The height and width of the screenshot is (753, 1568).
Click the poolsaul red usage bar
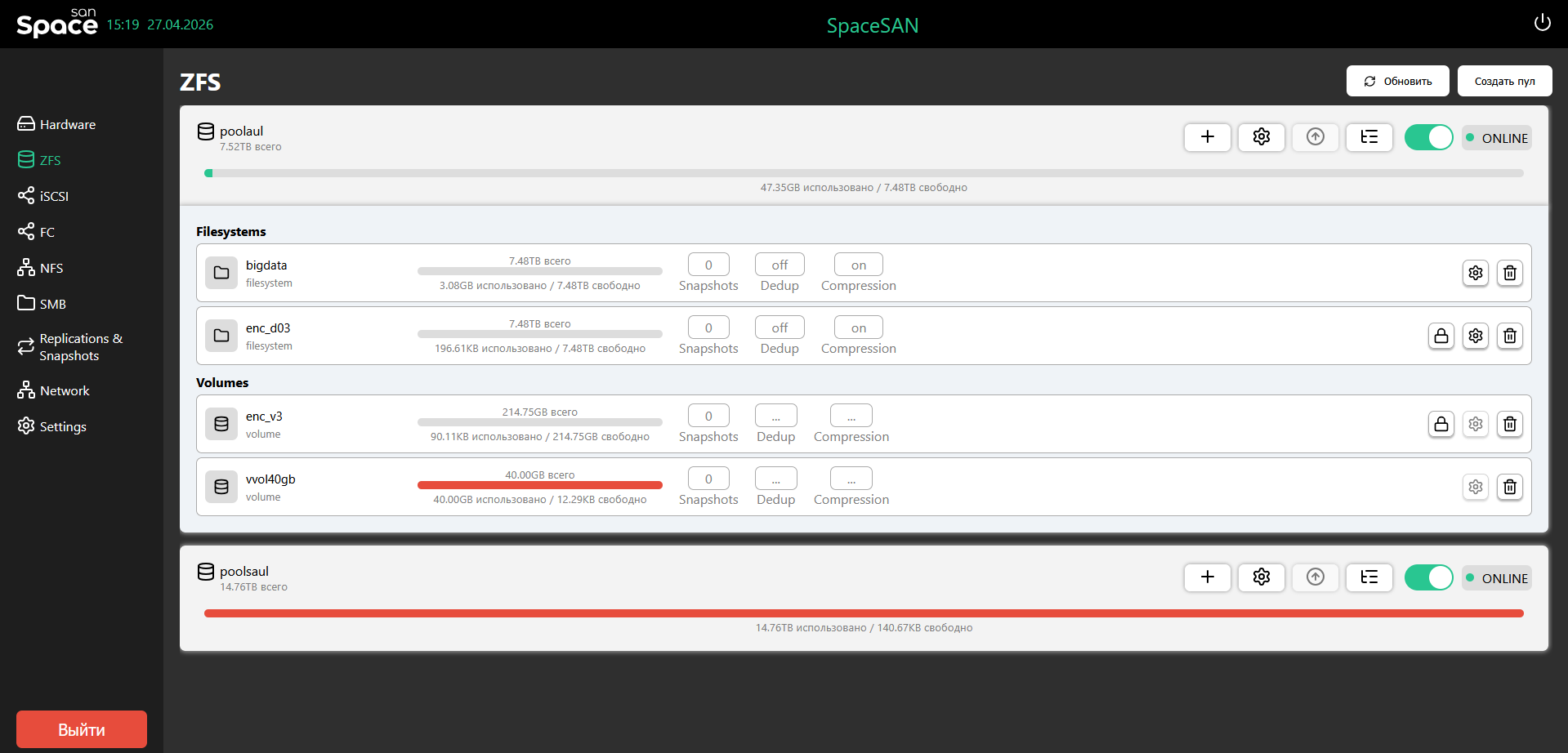click(x=863, y=613)
